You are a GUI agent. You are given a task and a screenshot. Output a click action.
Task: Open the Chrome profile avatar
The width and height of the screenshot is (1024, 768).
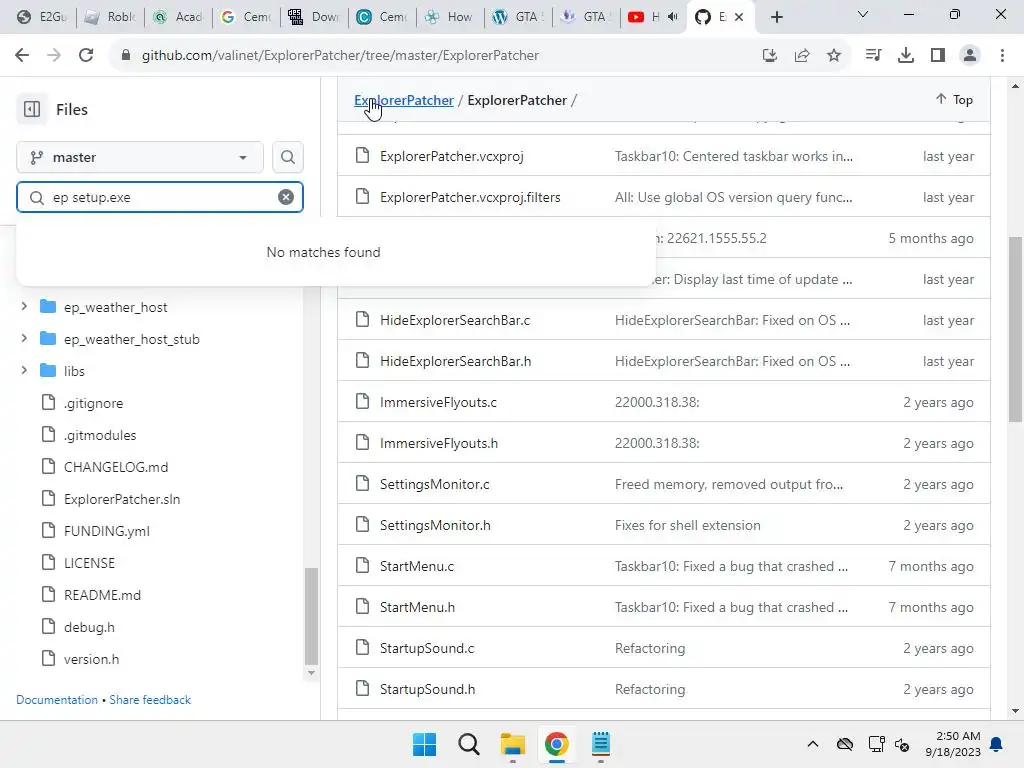pos(970,56)
